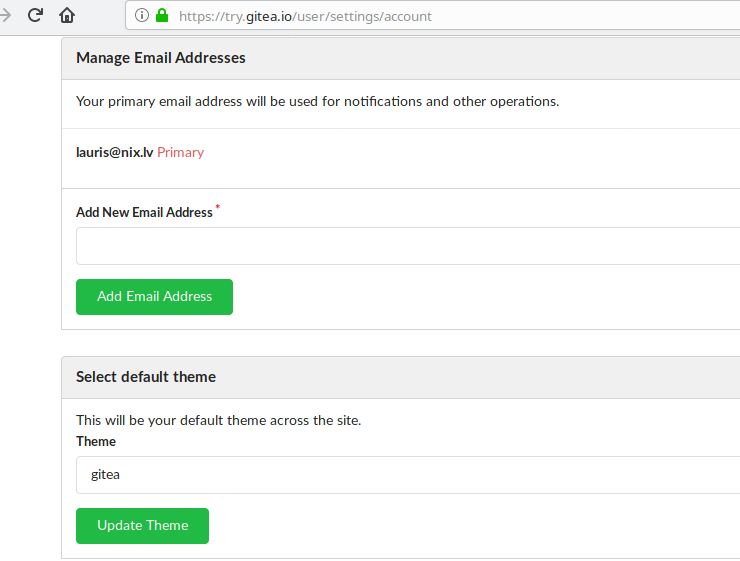Focus the browser address bar URL
Viewport: 740px width, 561px height.
coord(305,17)
